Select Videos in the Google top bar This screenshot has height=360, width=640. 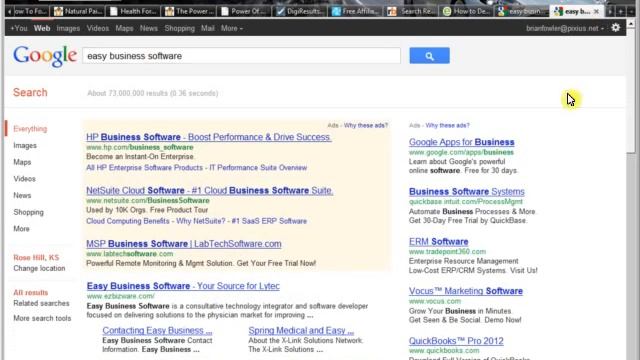[x=98, y=28]
